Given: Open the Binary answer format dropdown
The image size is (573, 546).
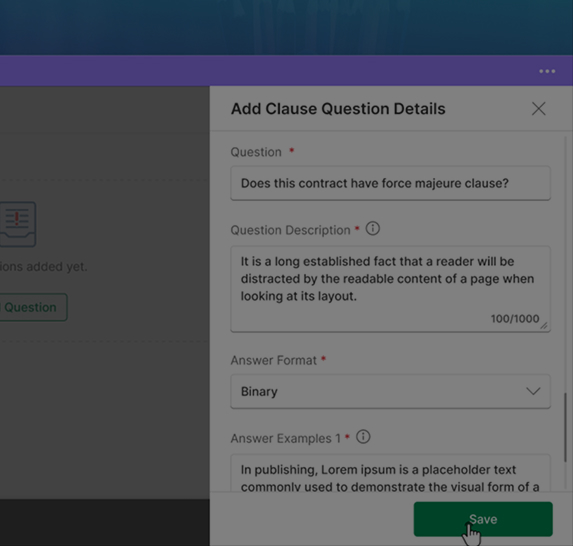Looking at the screenshot, I should [x=390, y=391].
